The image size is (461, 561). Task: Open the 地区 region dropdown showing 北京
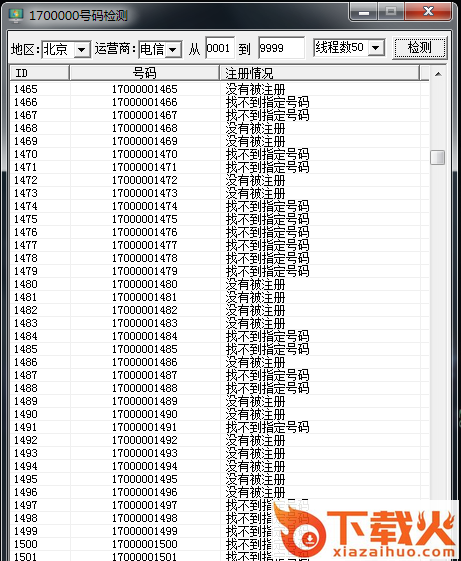67,49
